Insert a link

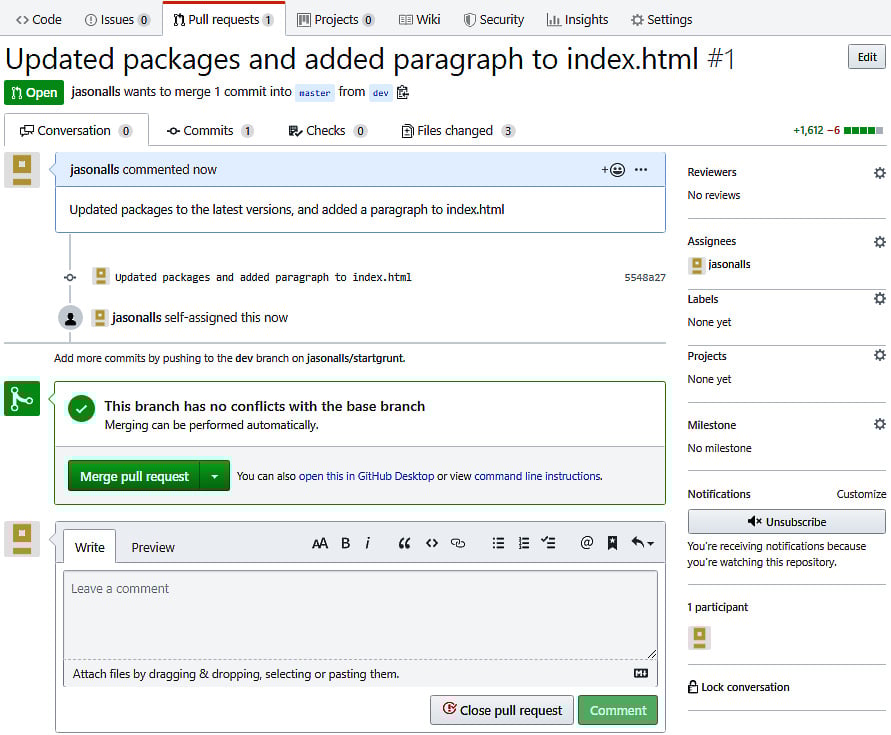tap(457, 543)
